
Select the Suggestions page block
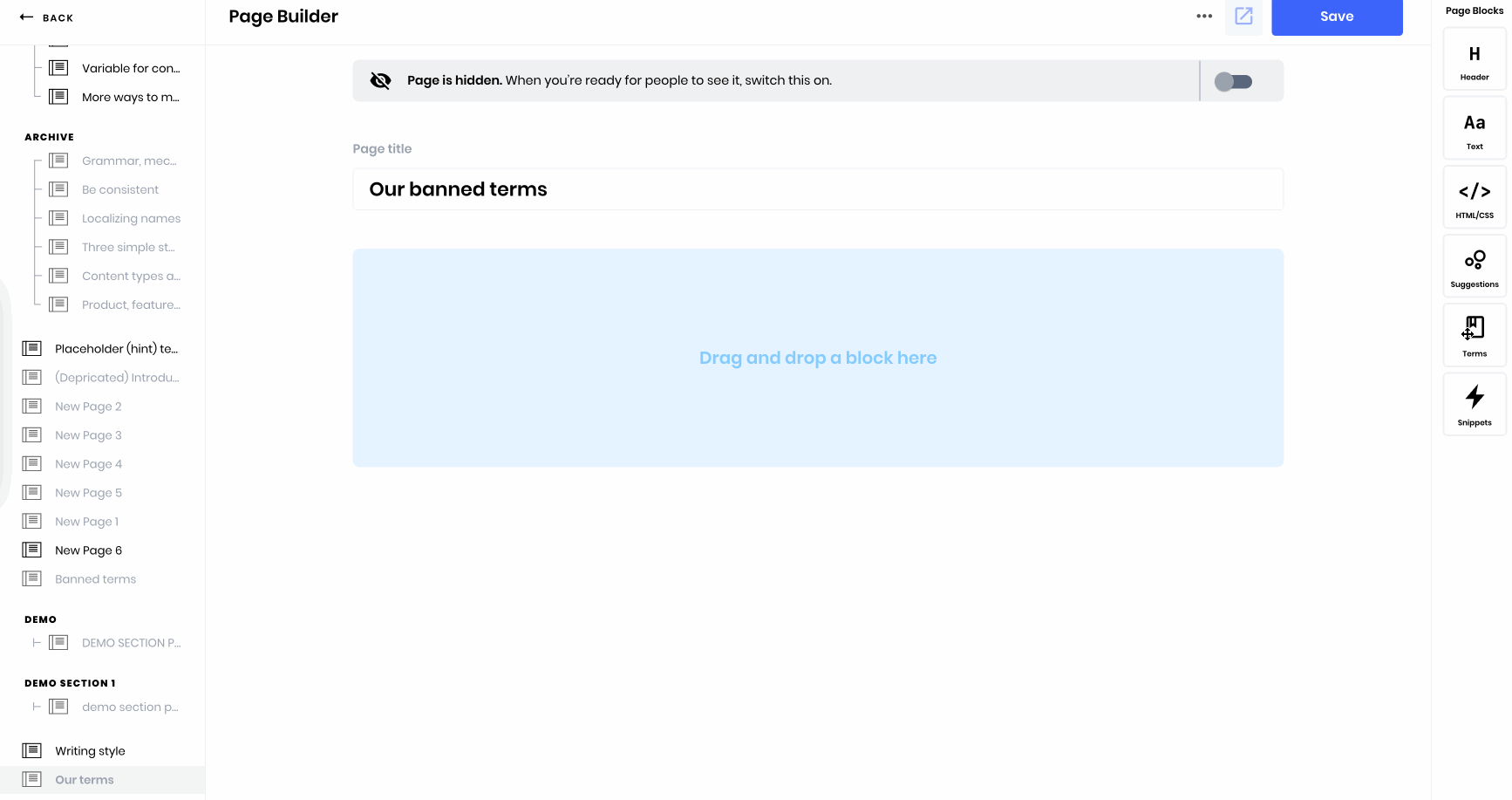tap(1475, 266)
